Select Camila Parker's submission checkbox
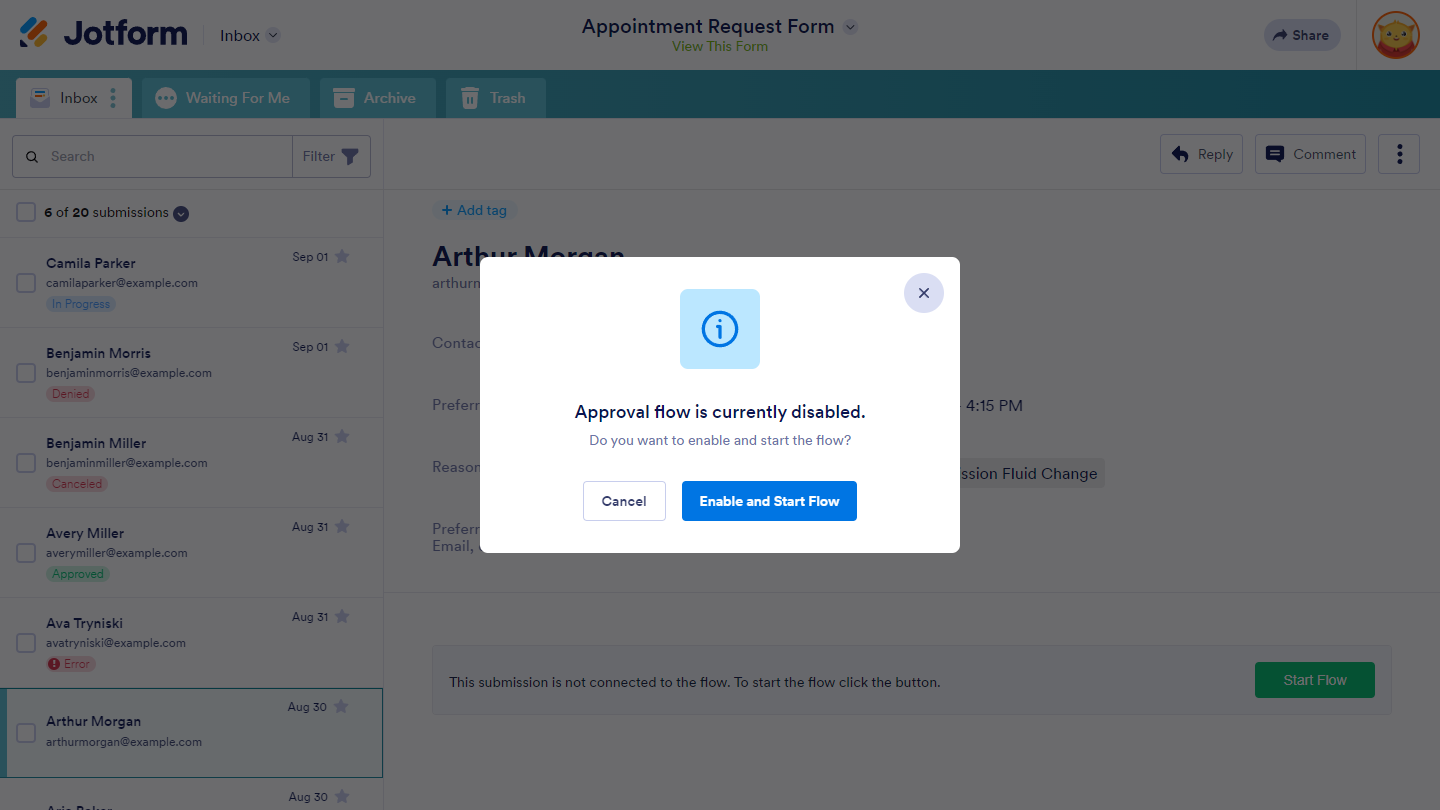This screenshot has height=810, width=1440. pos(26,283)
